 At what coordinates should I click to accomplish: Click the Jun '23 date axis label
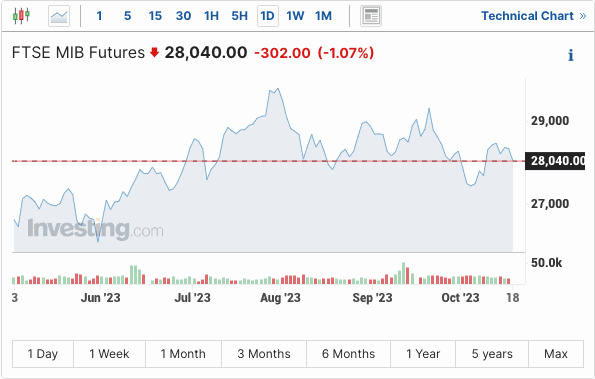click(100, 298)
